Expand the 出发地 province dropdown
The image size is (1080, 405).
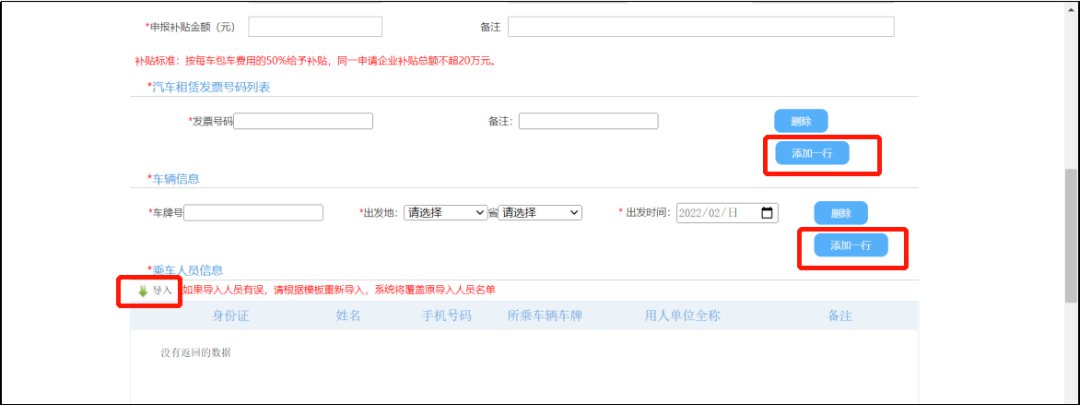pyautogui.click(x=444, y=213)
